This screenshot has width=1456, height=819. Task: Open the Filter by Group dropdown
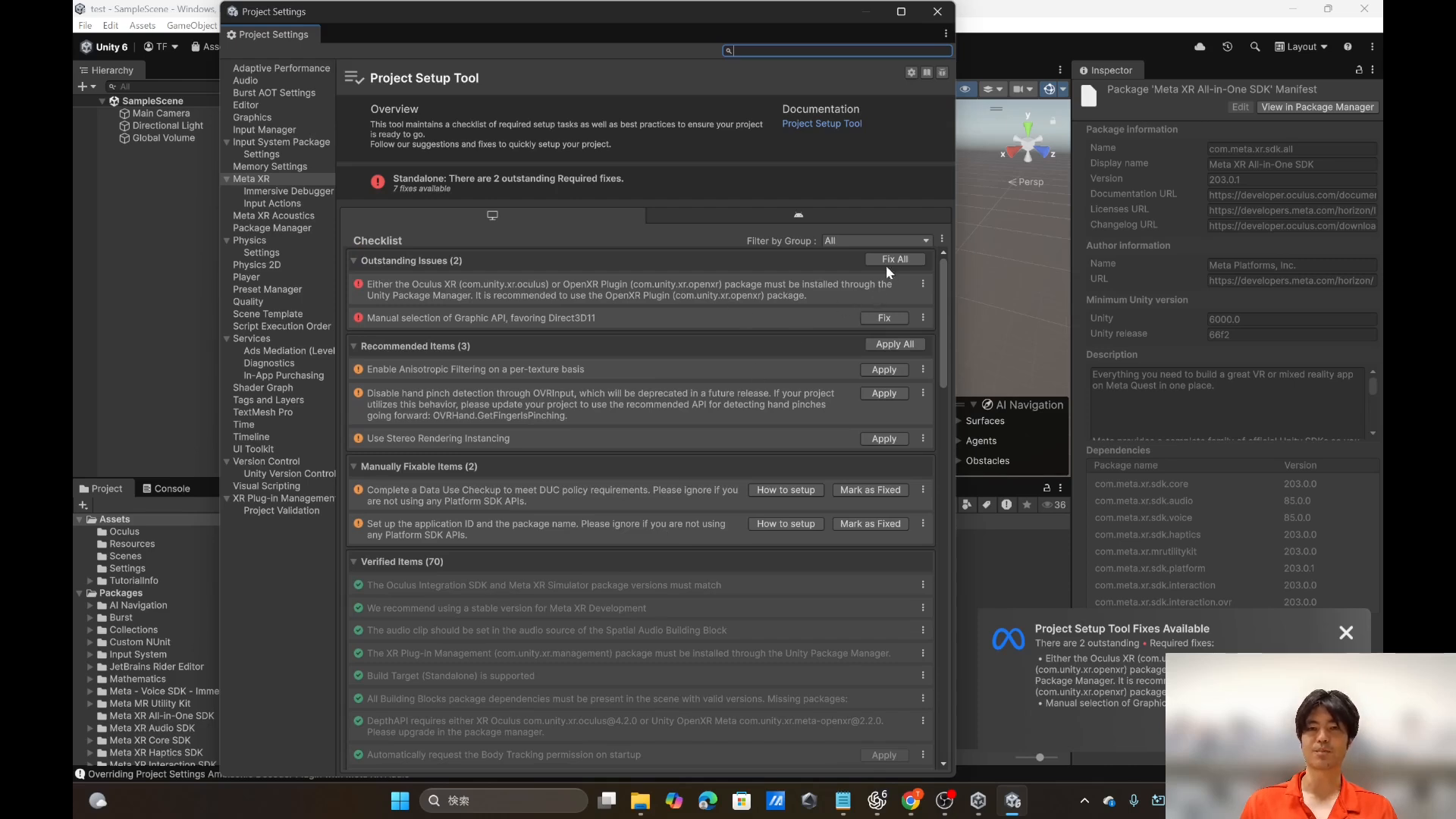tap(877, 241)
